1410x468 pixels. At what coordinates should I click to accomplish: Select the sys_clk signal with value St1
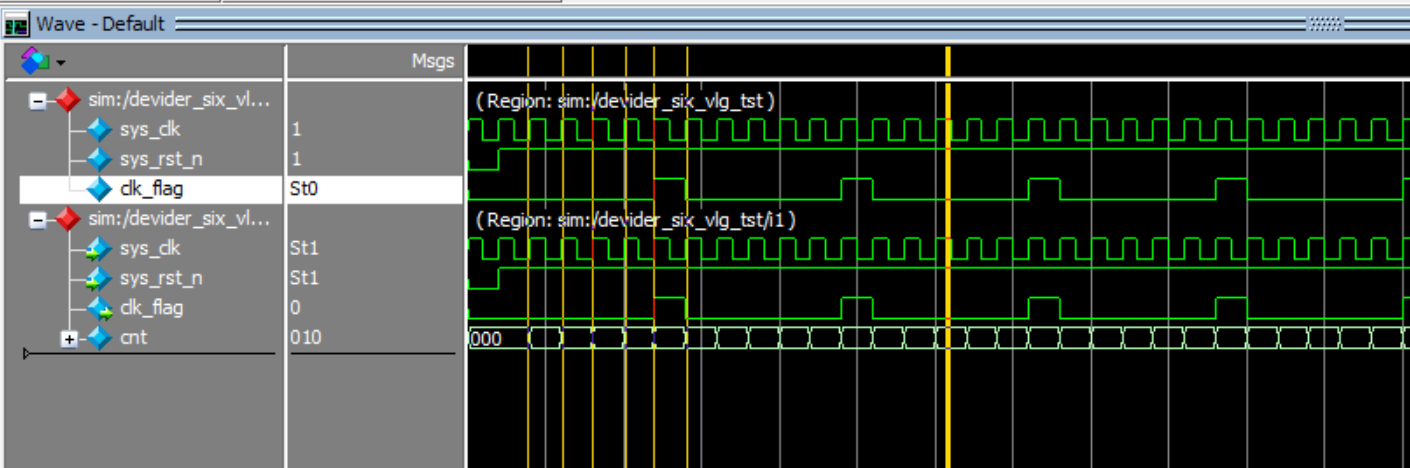150,249
